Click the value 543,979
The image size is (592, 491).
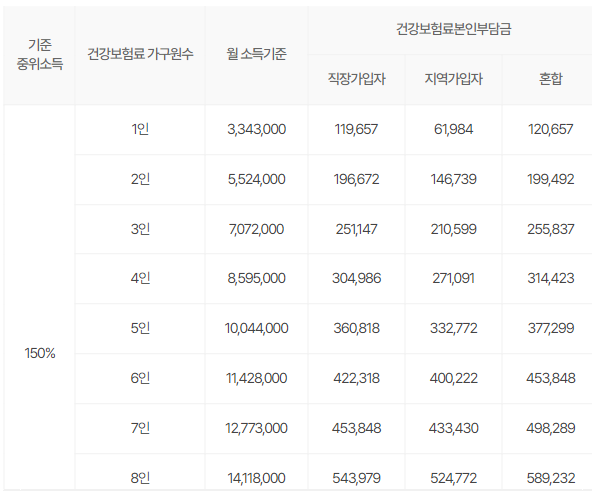pos(356,479)
